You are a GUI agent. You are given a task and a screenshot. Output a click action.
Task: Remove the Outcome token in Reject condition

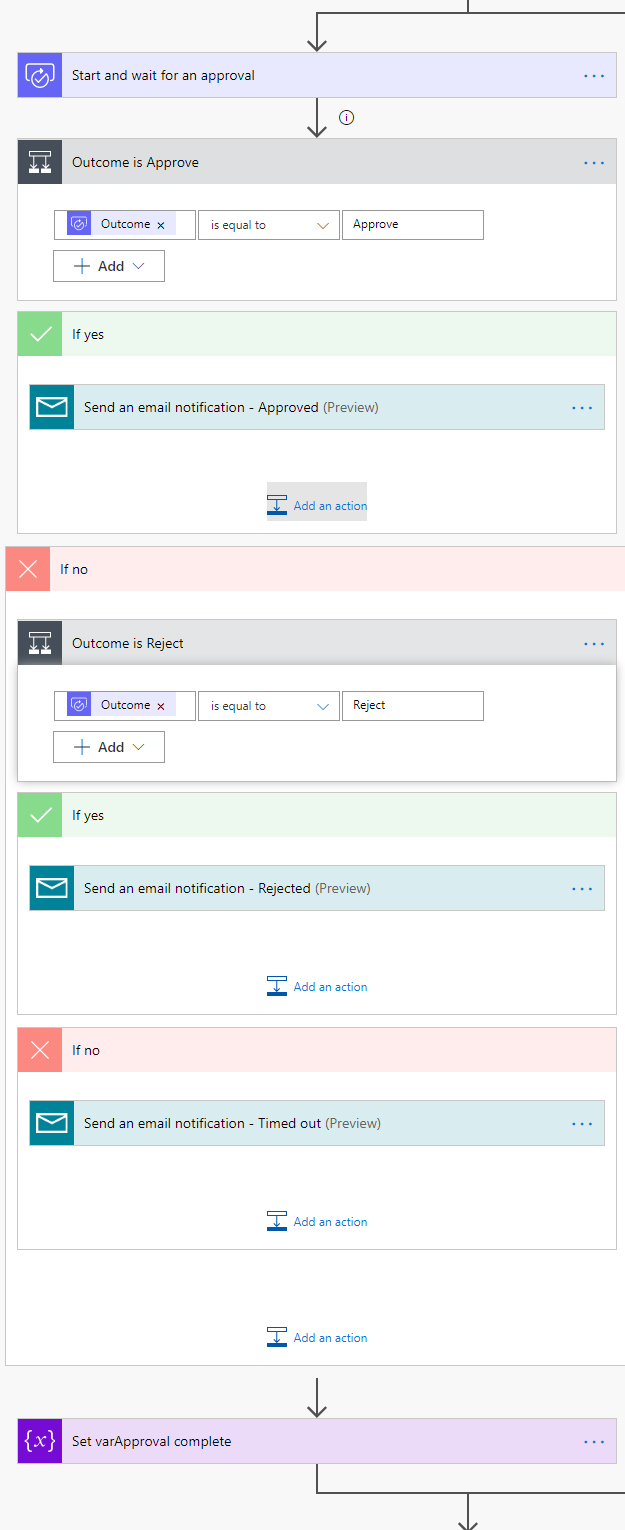(x=161, y=706)
